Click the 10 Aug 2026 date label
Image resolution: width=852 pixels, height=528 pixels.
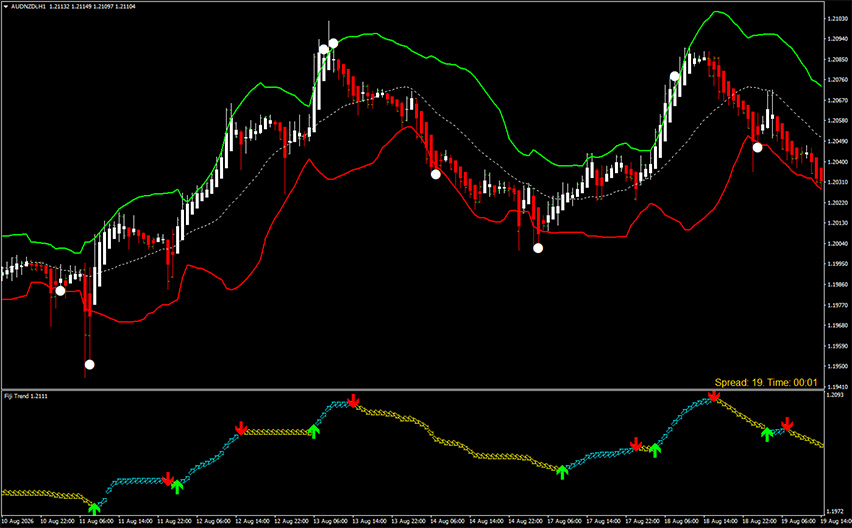coord(18,521)
